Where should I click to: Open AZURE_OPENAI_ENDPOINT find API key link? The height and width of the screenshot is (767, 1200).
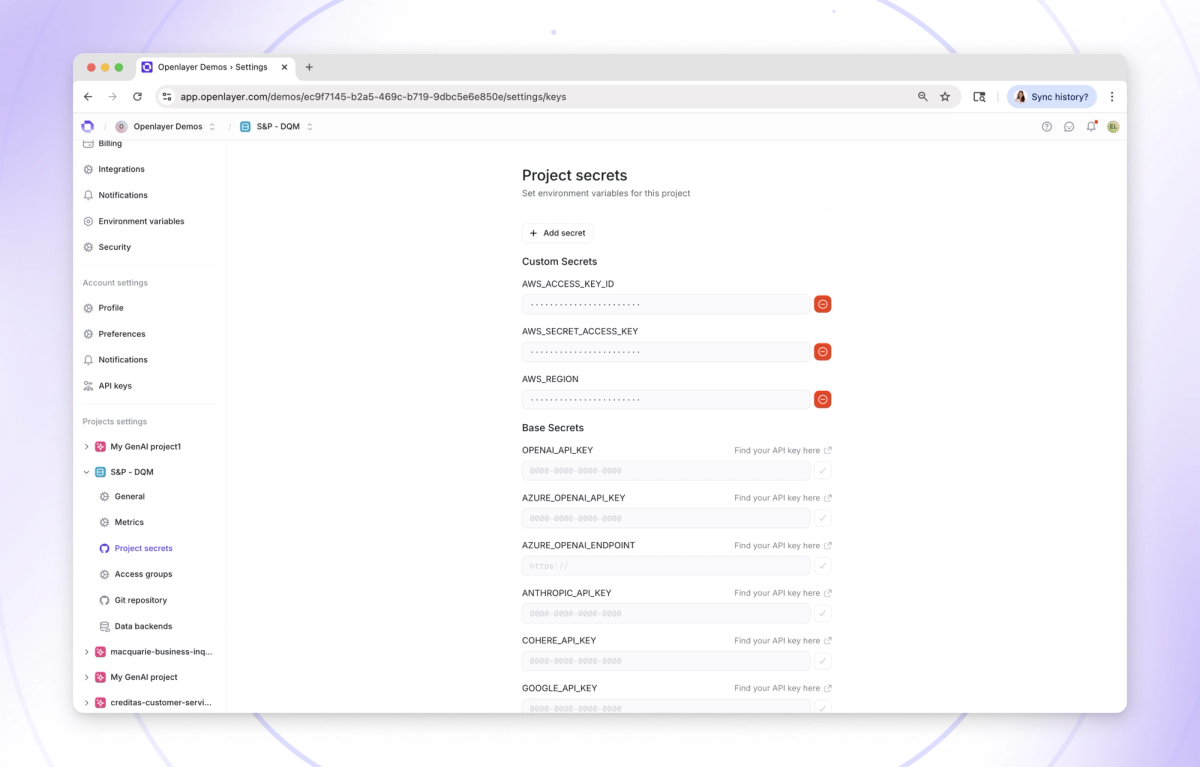[x=783, y=546]
